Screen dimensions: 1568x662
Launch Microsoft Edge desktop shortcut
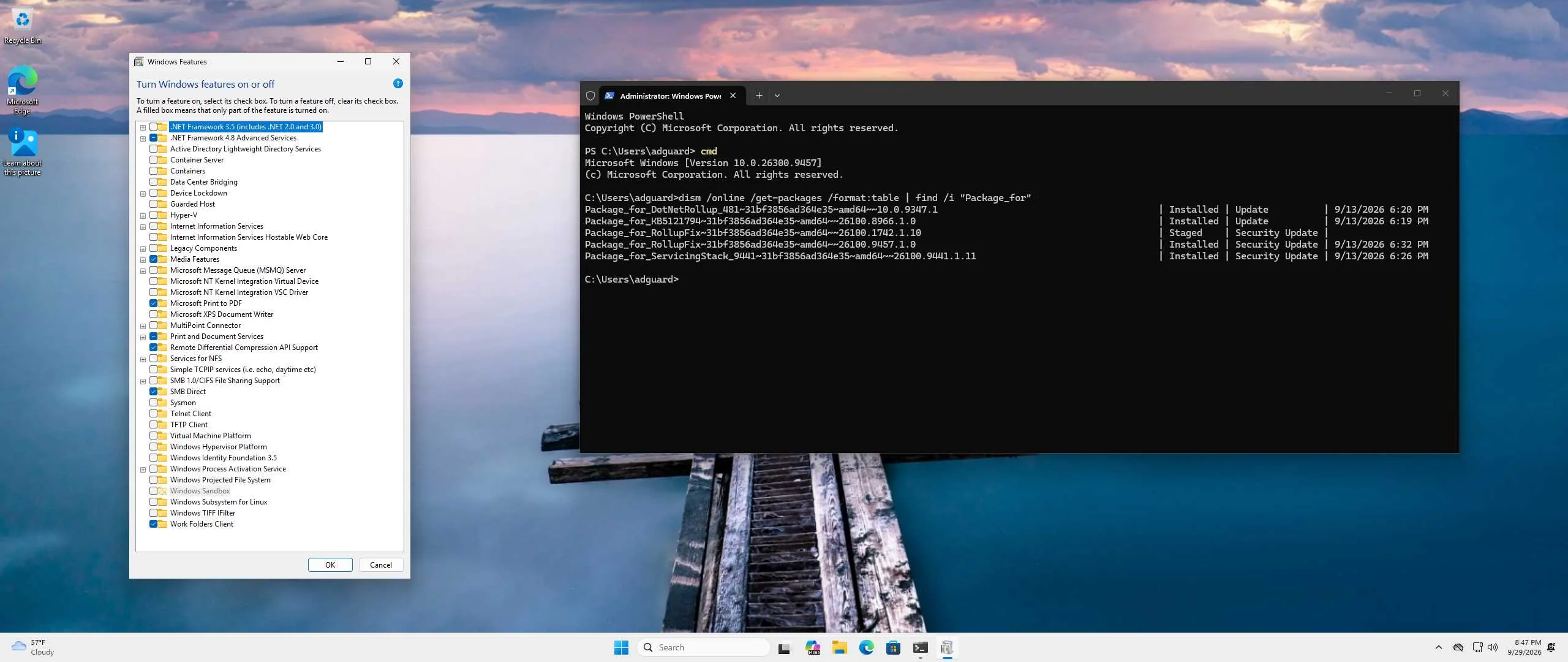[x=23, y=90]
